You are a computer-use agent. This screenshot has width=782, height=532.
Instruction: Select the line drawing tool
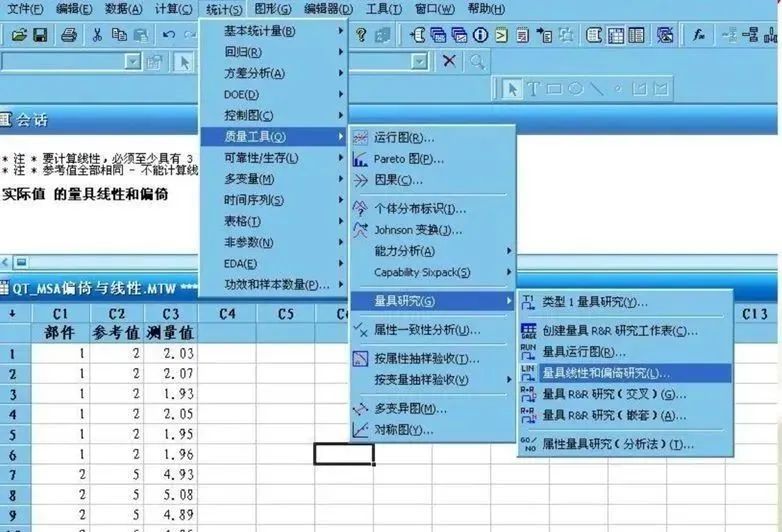point(596,89)
